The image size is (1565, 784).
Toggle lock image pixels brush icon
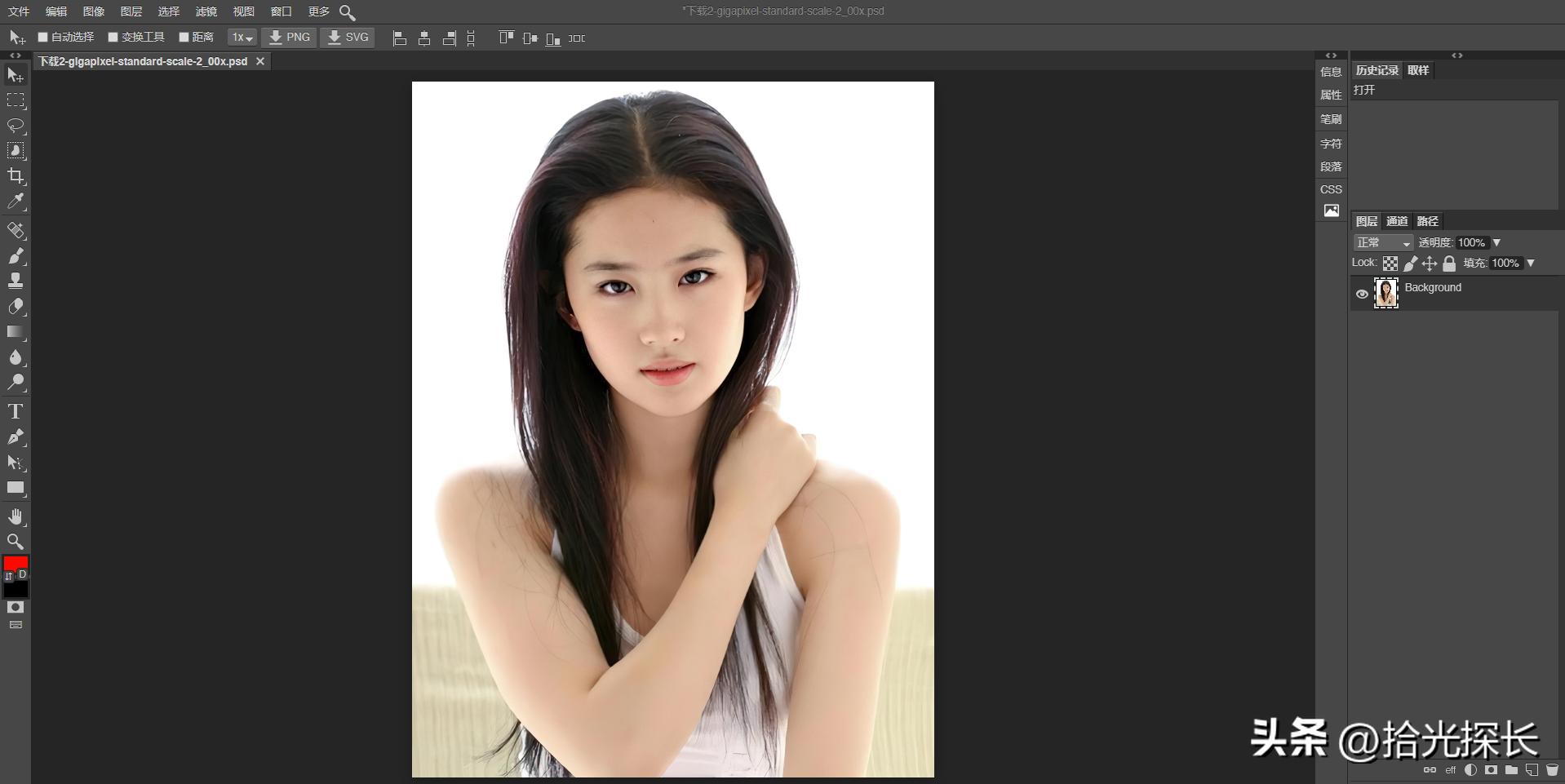click(1410, 264)
